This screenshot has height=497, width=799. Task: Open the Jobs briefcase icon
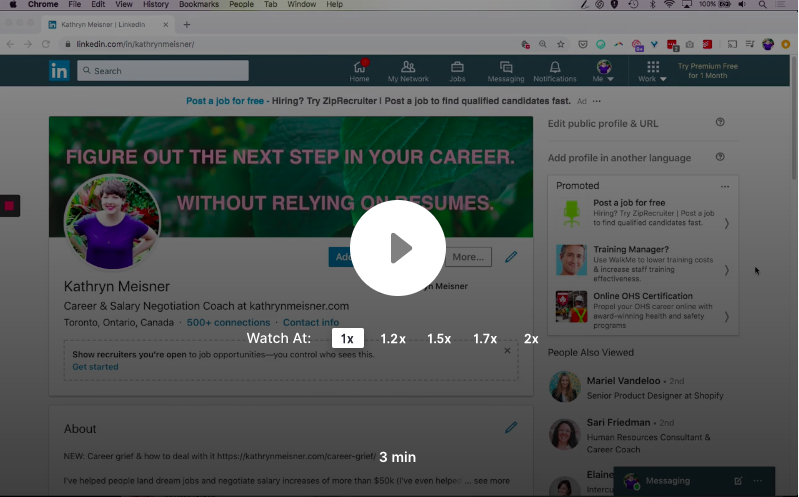pyautogui.click(x=457, y=70)
